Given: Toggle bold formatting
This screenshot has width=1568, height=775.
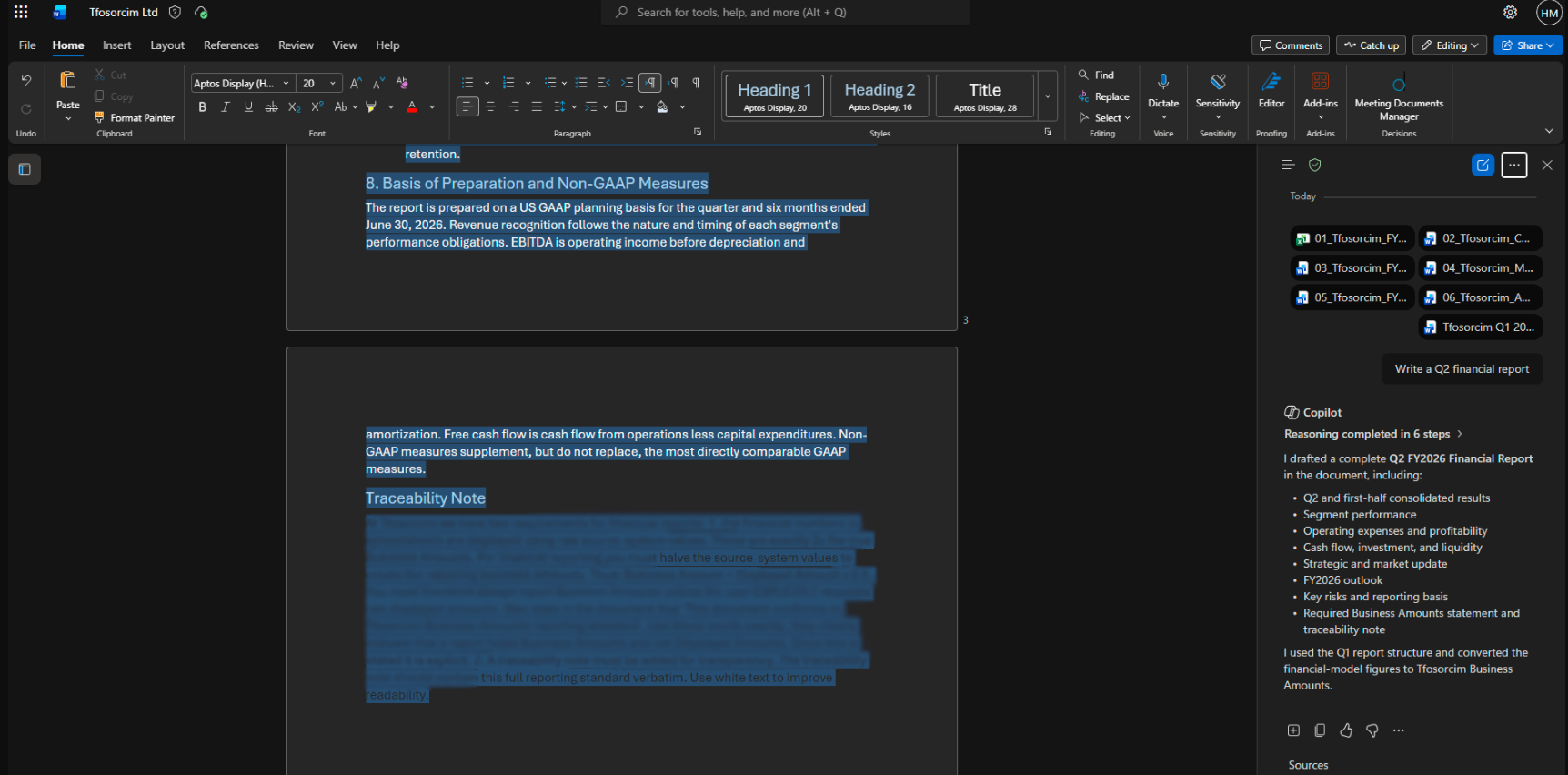Looking at the screenshot, I should coord(202,107).
